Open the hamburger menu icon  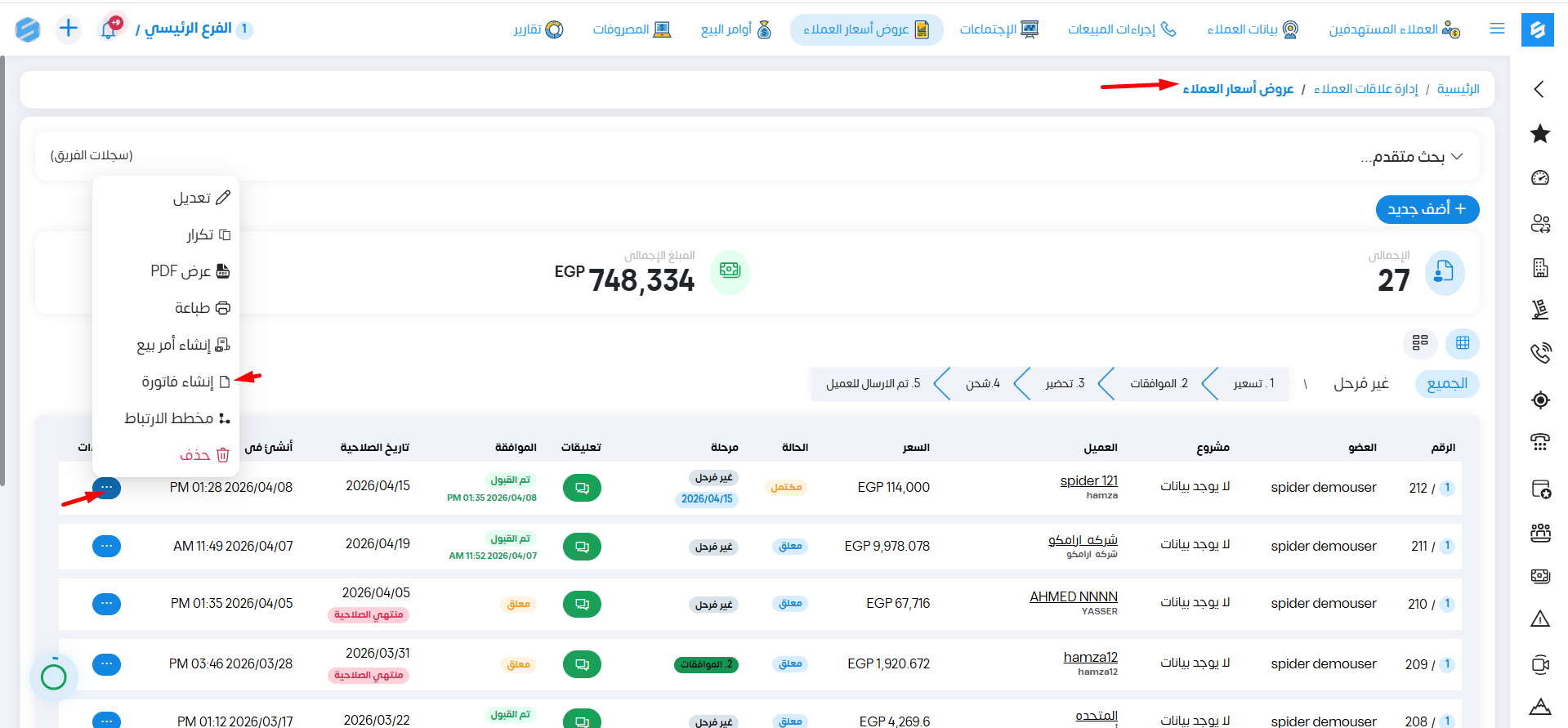1497,29
